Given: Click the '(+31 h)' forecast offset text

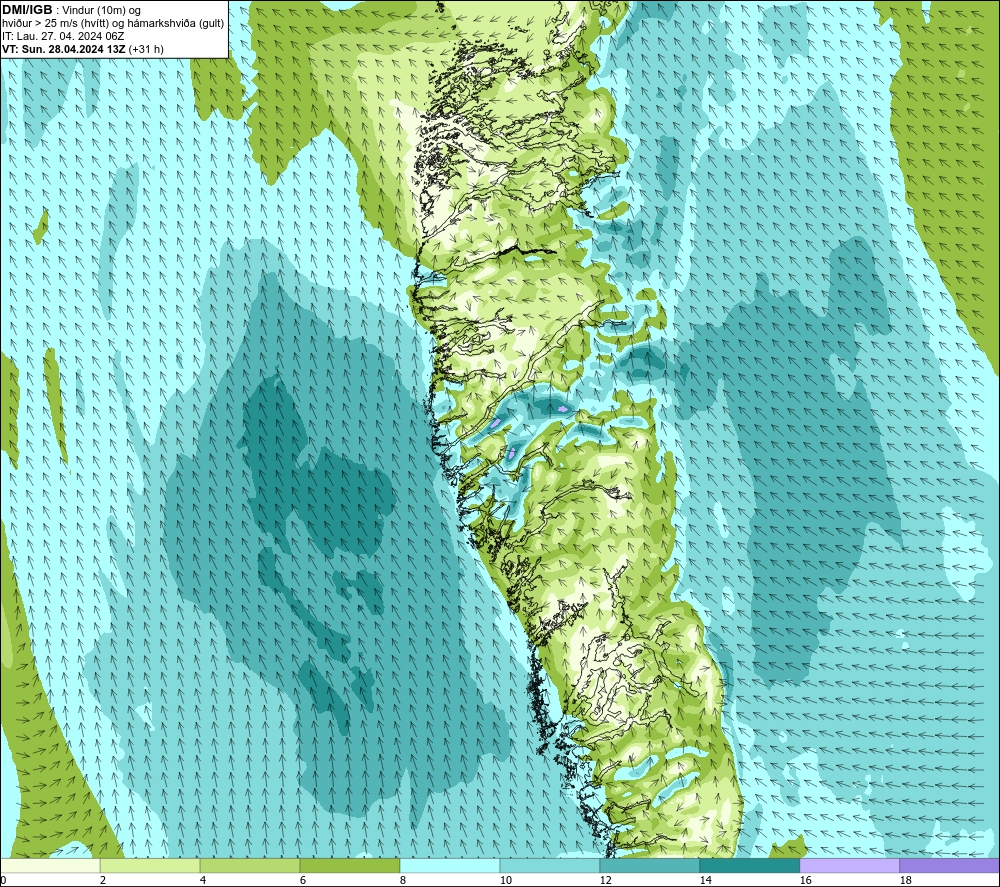Looking at the screenshot, I should pos(146,49).
